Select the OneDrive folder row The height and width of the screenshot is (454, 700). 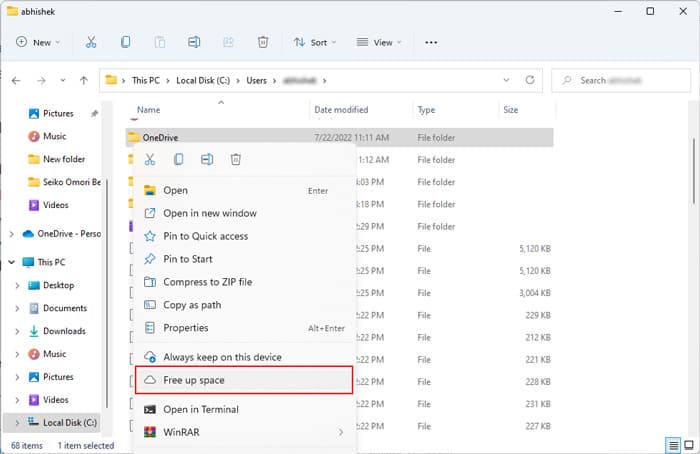click(339, 137)
